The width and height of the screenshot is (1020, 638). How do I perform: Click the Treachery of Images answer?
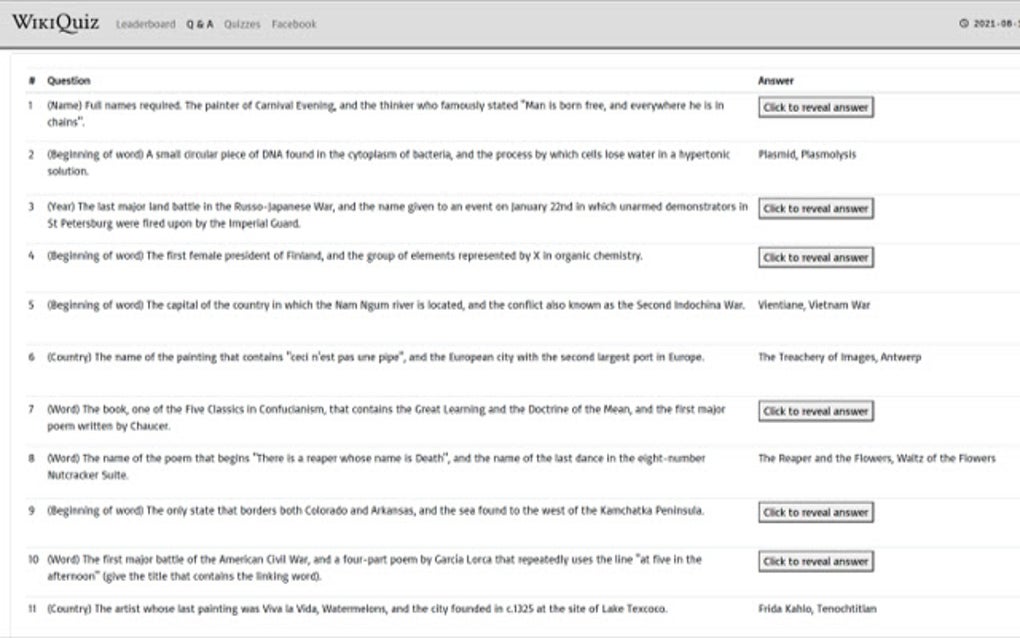839,357
